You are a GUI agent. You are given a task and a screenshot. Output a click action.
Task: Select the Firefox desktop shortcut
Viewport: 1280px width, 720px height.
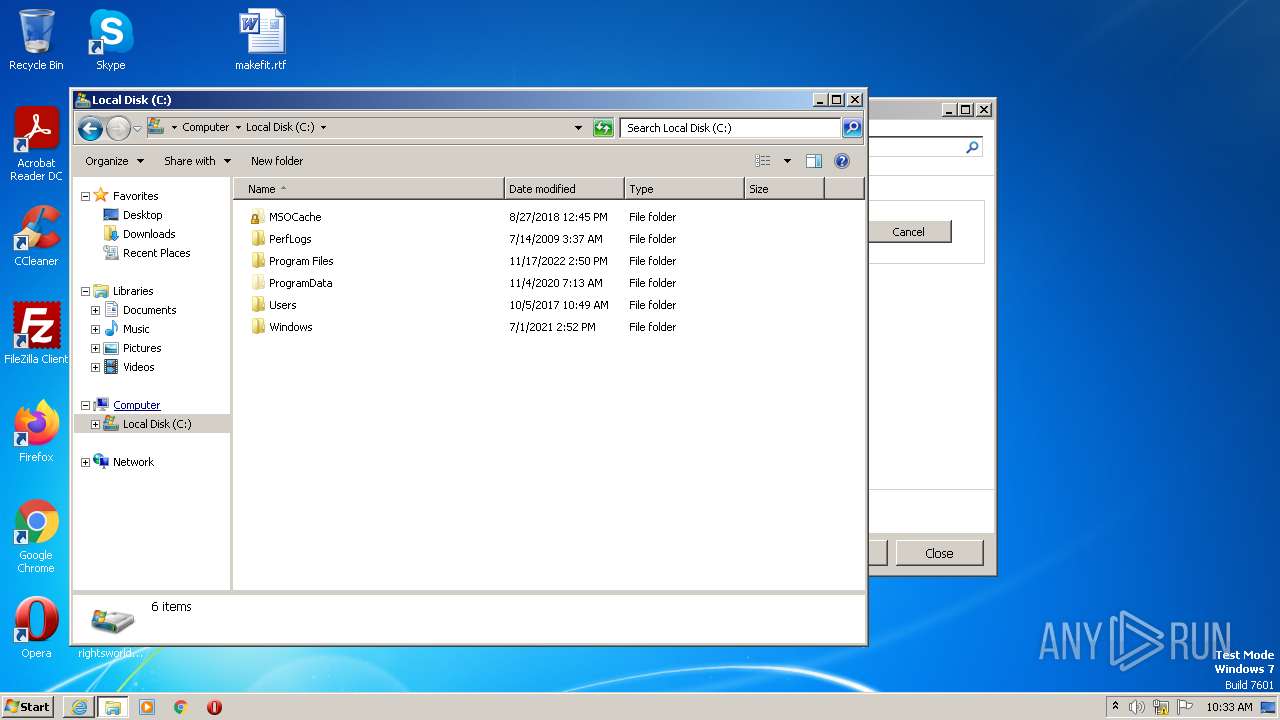pyautogui.click(x=36, y=432)
